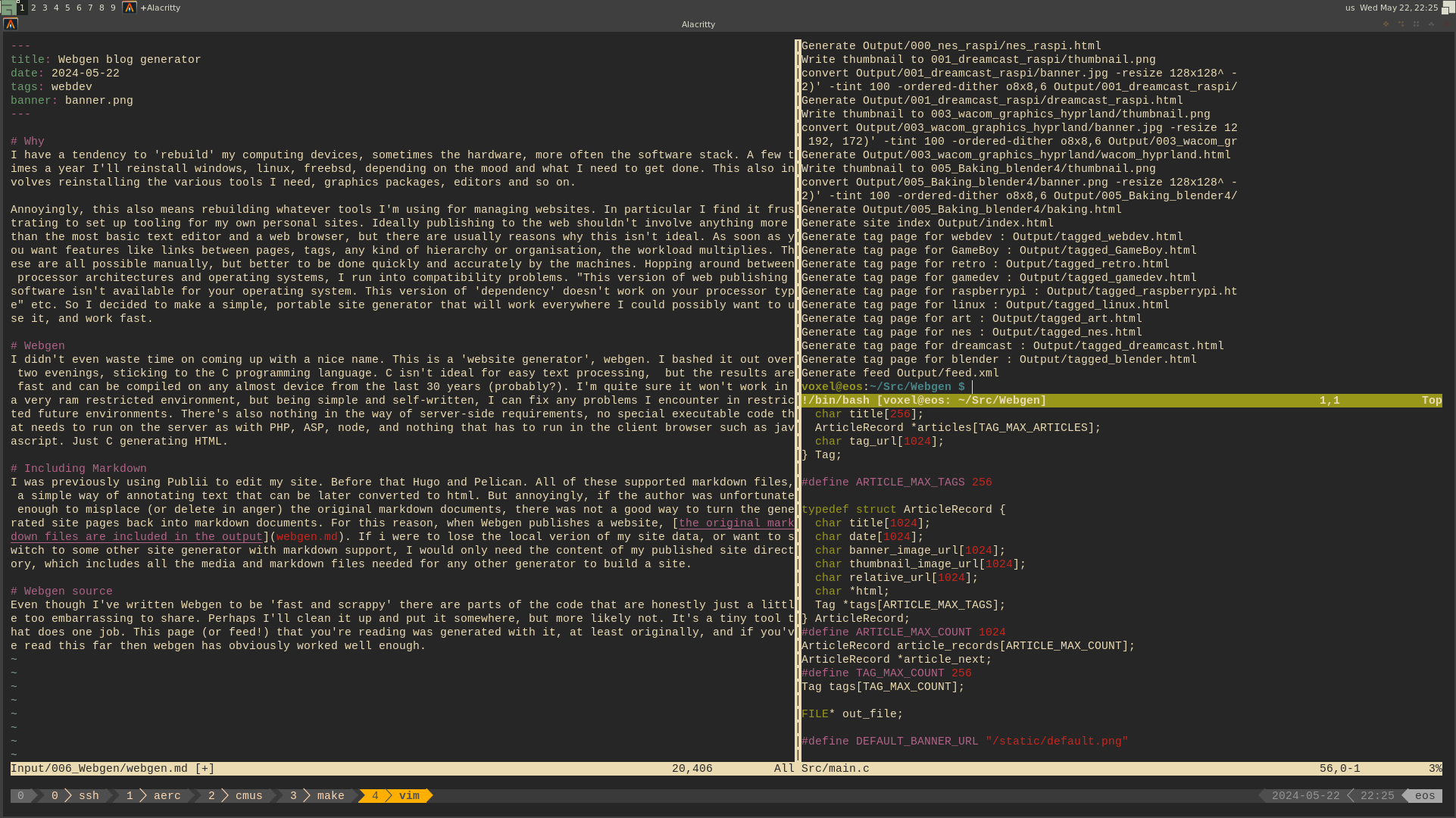Viewport: 1456px width, 818px height.
Task: Click 'Tag *tags[ARTICLE_MAX_TAGS];' code line
Action: 910,605
